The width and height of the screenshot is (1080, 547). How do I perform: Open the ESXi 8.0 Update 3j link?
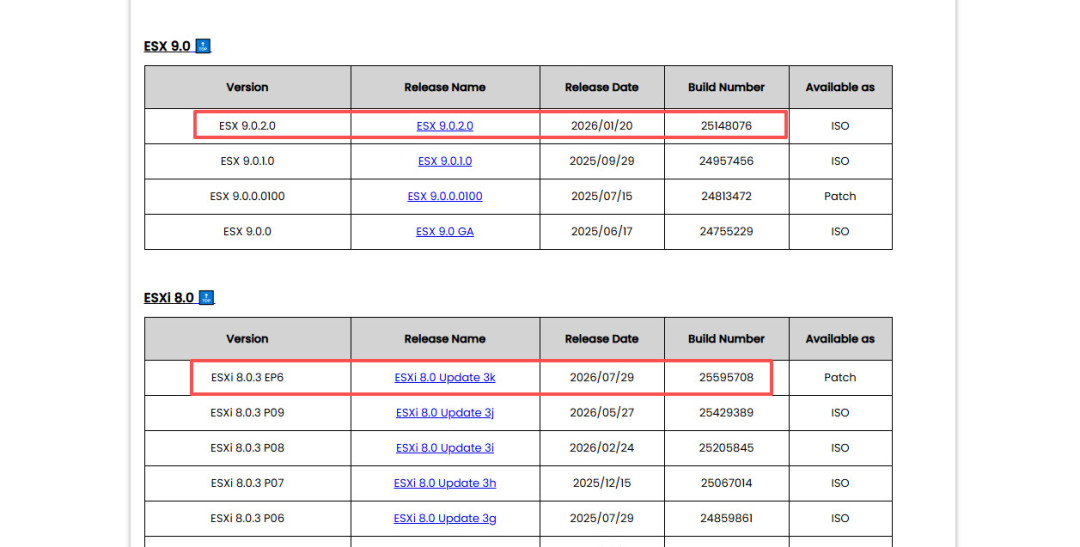click(445, 413)
